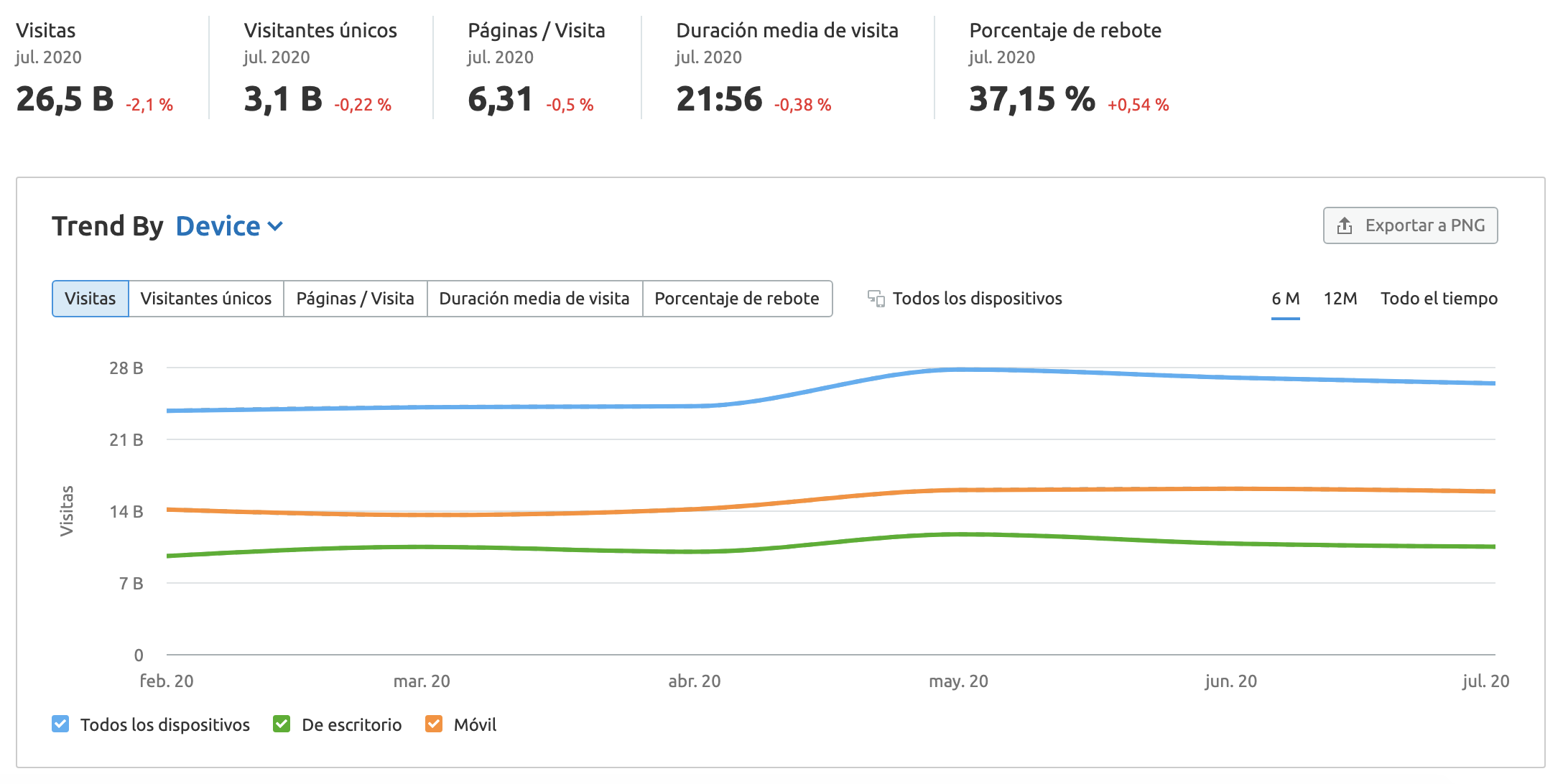1563x784 pixels.
Task: Click Visitantes únicos 3,1 B value
Action: 283,99
